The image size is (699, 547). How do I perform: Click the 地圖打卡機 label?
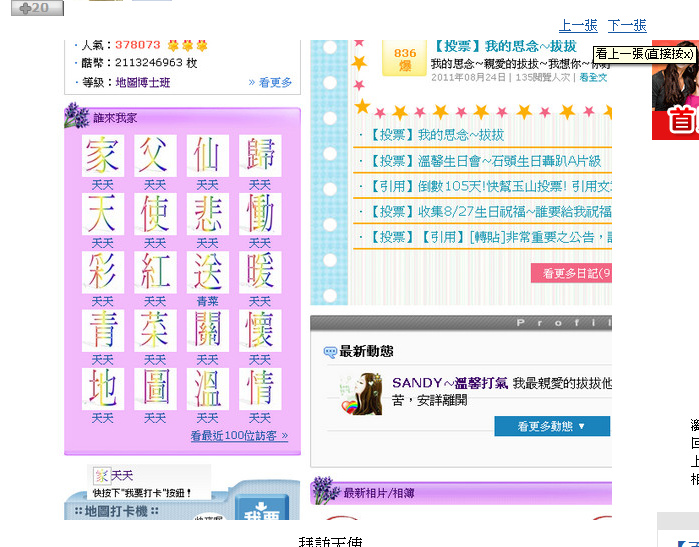(x=116, y=511)
